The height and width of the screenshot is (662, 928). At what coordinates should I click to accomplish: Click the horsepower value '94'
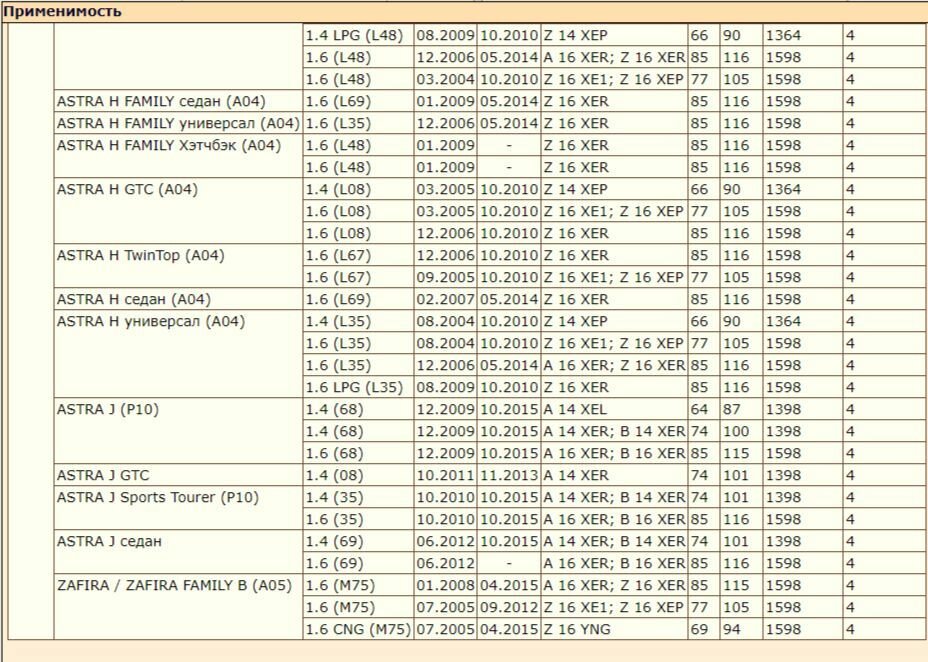tap(742, 629)
